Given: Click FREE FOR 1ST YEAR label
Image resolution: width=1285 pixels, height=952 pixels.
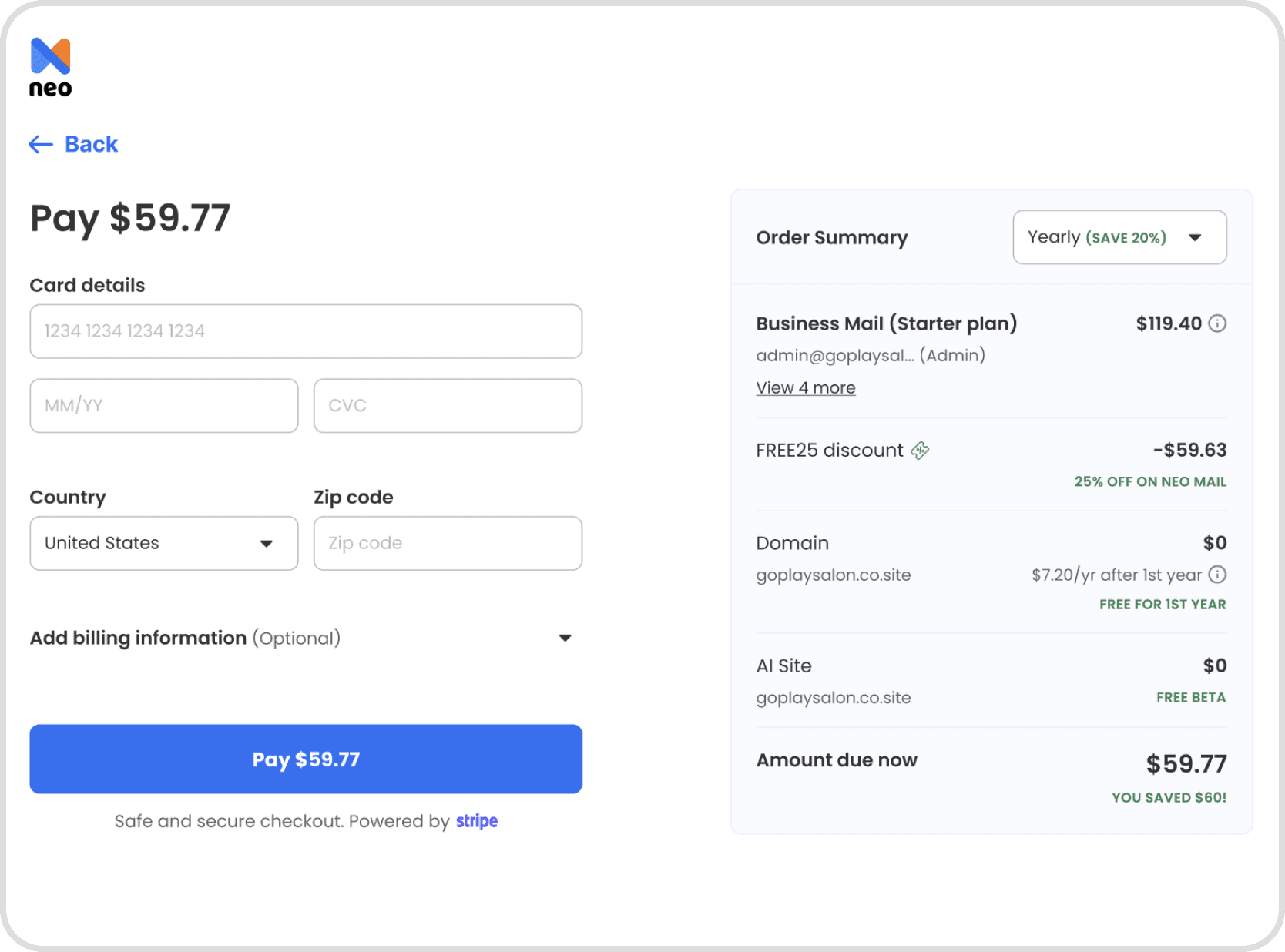Looking at the screenshot, I should (1163, 605).
